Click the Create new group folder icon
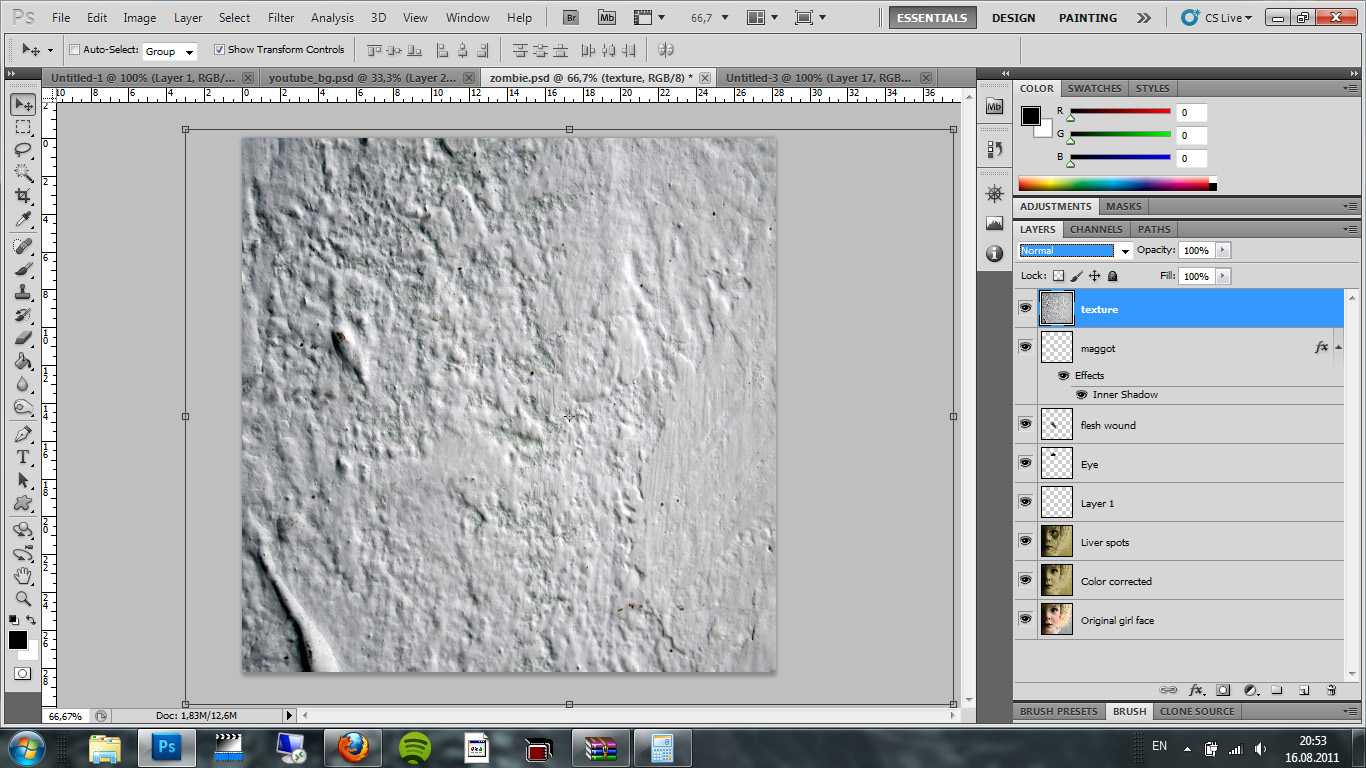Screen dimensions: 1366x768 tap(1277, 690)
